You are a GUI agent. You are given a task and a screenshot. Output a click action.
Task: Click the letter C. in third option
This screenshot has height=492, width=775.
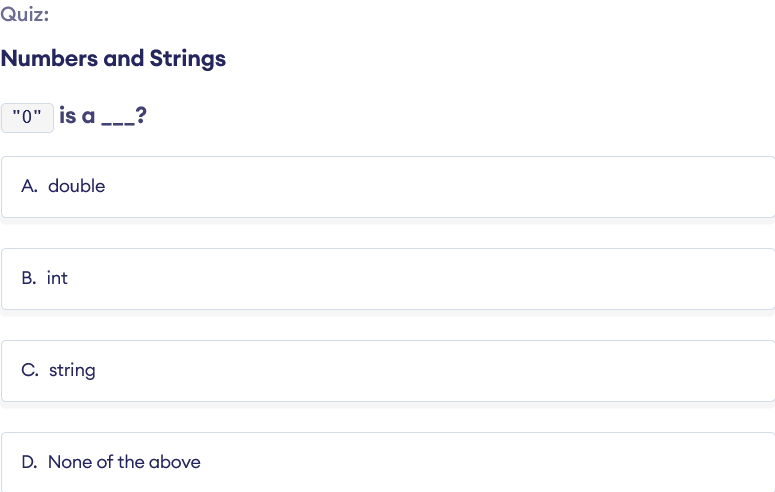coord(30,371)
